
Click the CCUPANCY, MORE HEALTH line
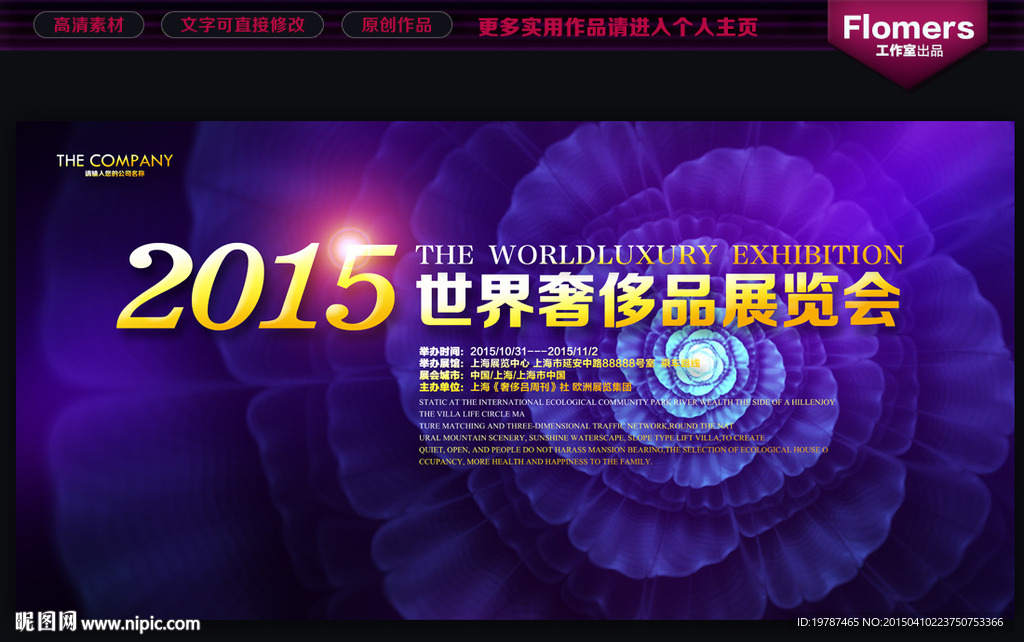(x=536, y=461)
